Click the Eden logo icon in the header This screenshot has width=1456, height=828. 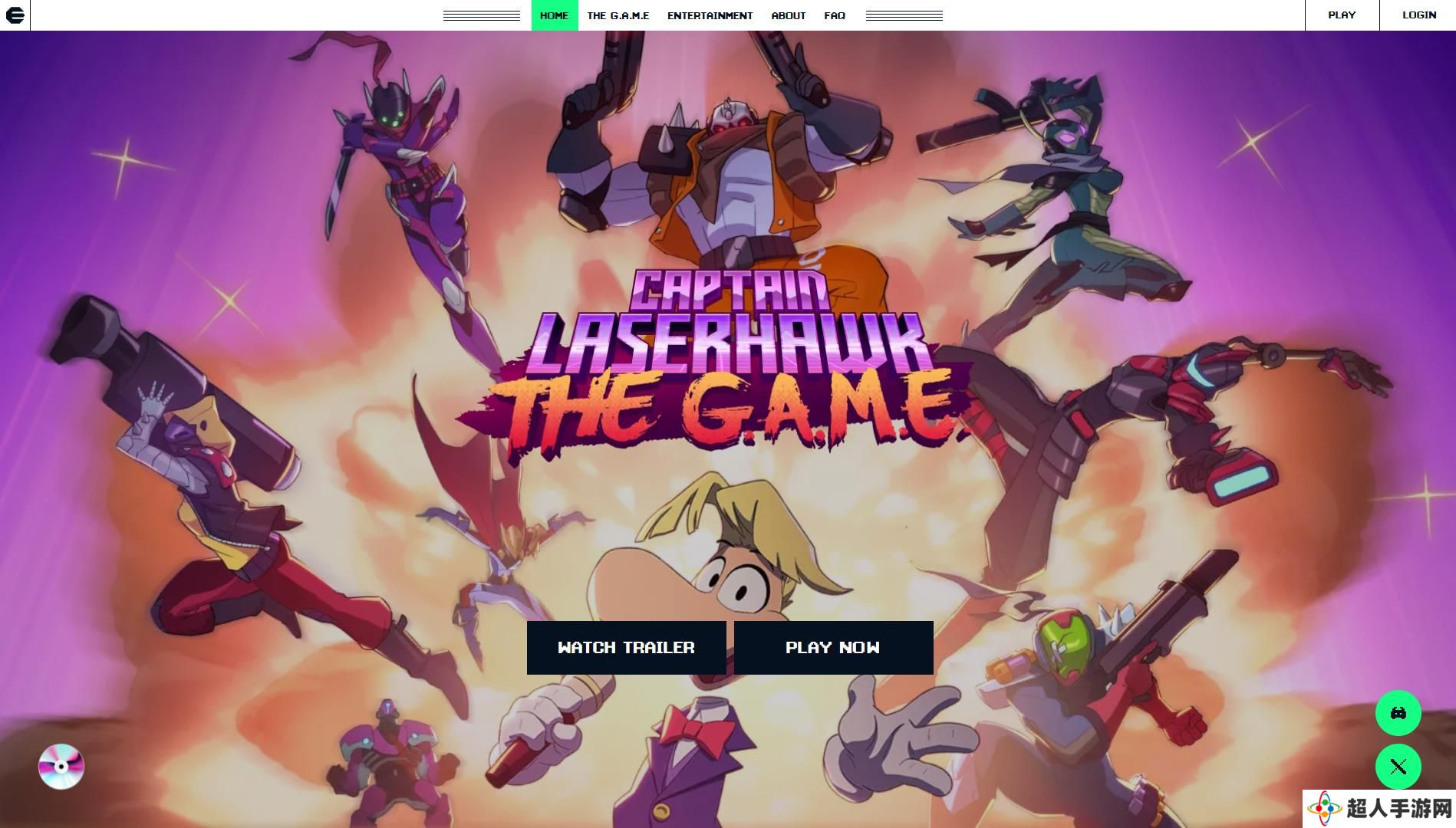pyautogui.click(x=15, y=15)
